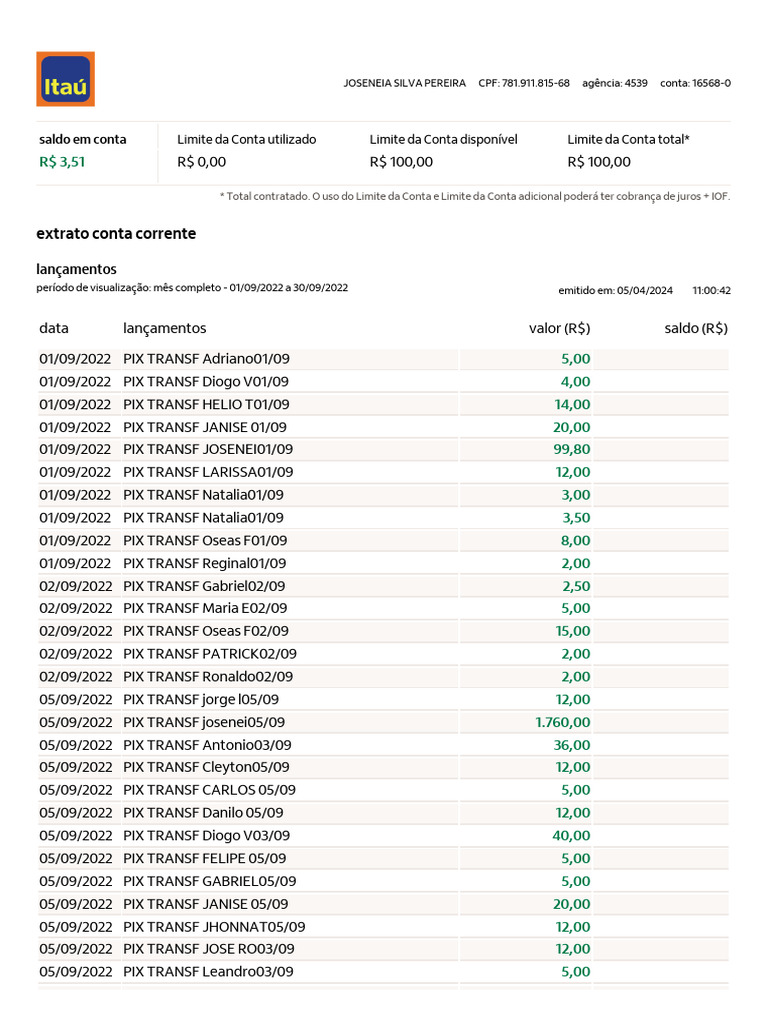Viewport: 768px width, 1024px height.
Task: Click the 'saldo (R$)' column header
Action: coord(696,328)
